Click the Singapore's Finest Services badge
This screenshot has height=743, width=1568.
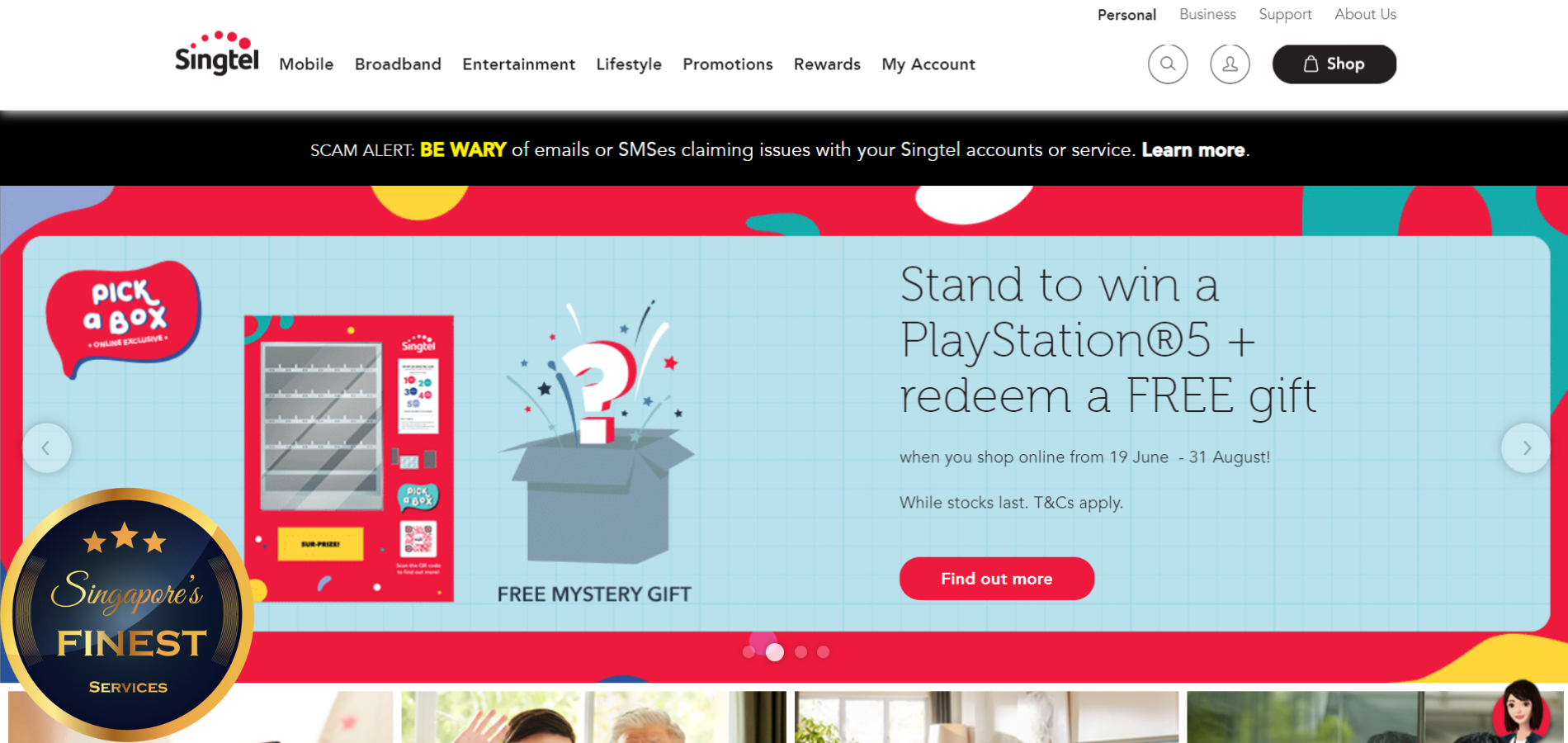pos(126,614)
